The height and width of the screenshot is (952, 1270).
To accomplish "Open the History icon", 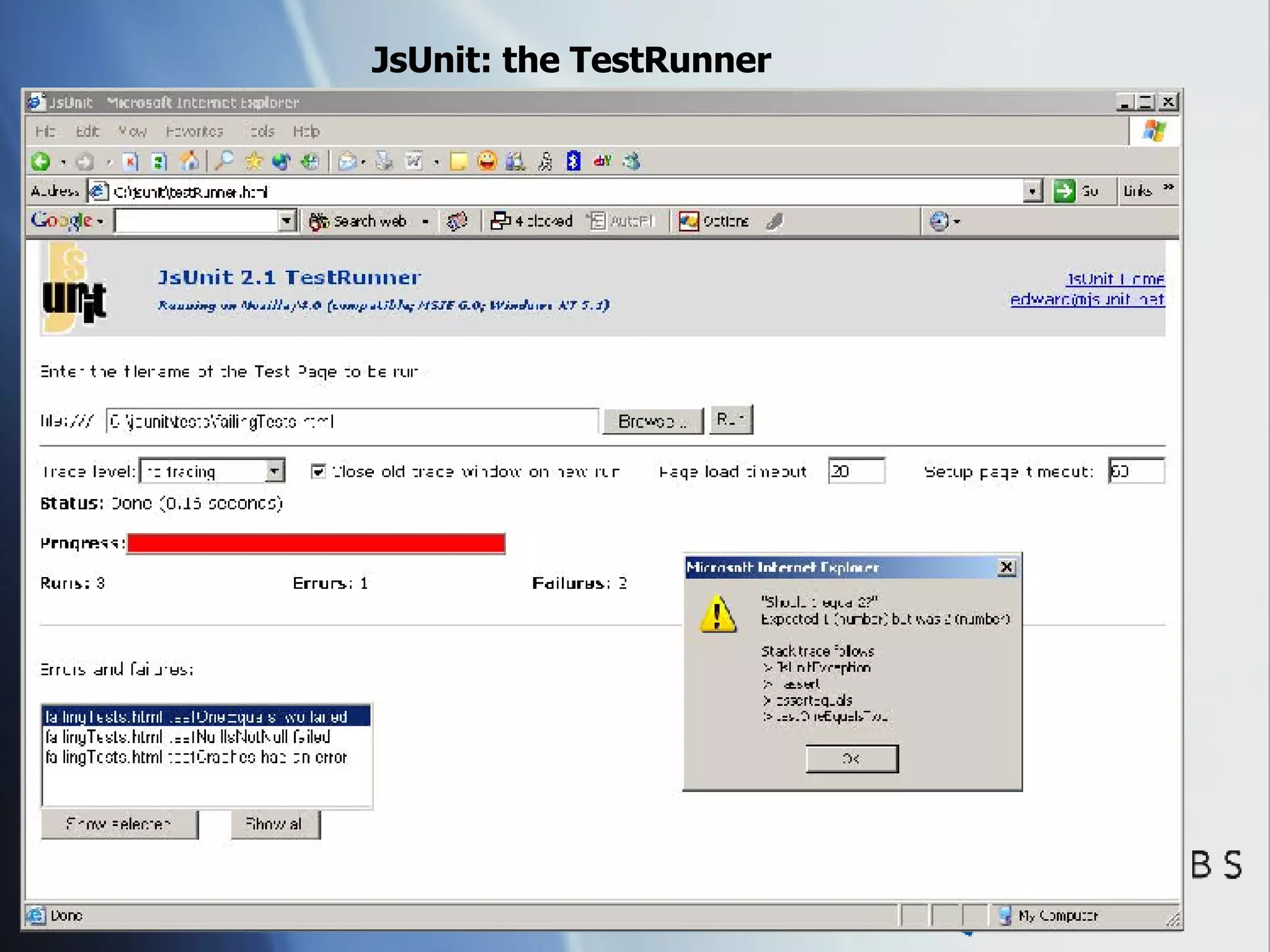I will click(310, 161).
